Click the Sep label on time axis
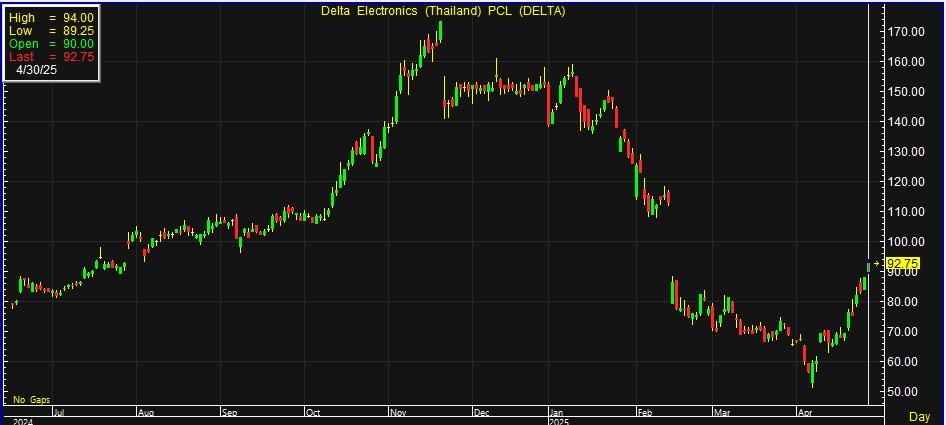 pyautogui.click(x=229, y=413)
